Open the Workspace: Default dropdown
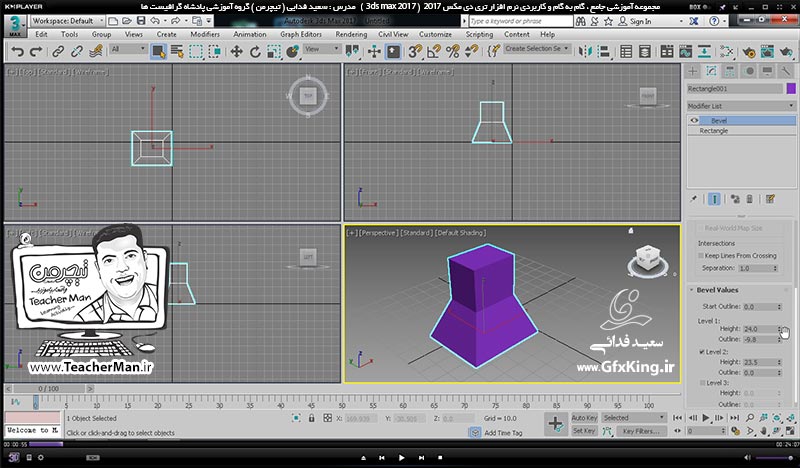The height and width of the screenshot is (468, 800). pos(67,21)
